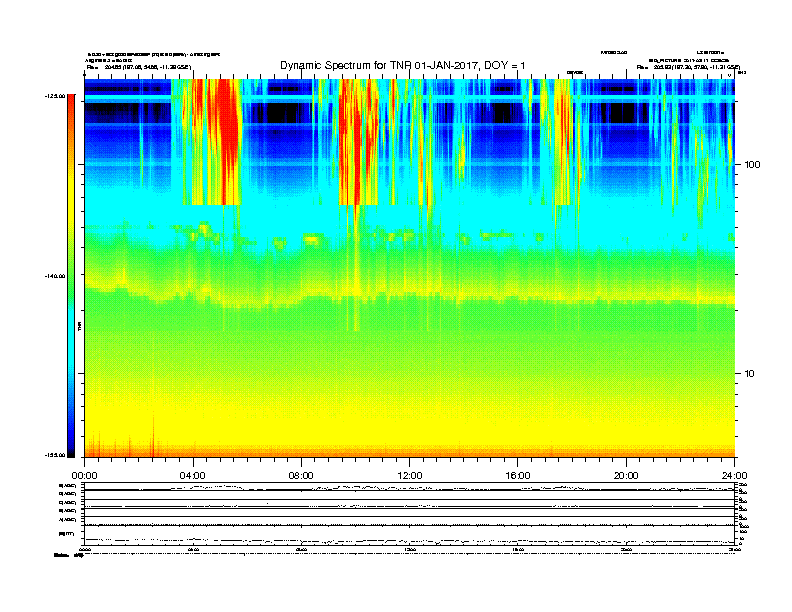Click the 10 frequency axis label
This screenshot has height=612, width=792.
pos(749,374)
